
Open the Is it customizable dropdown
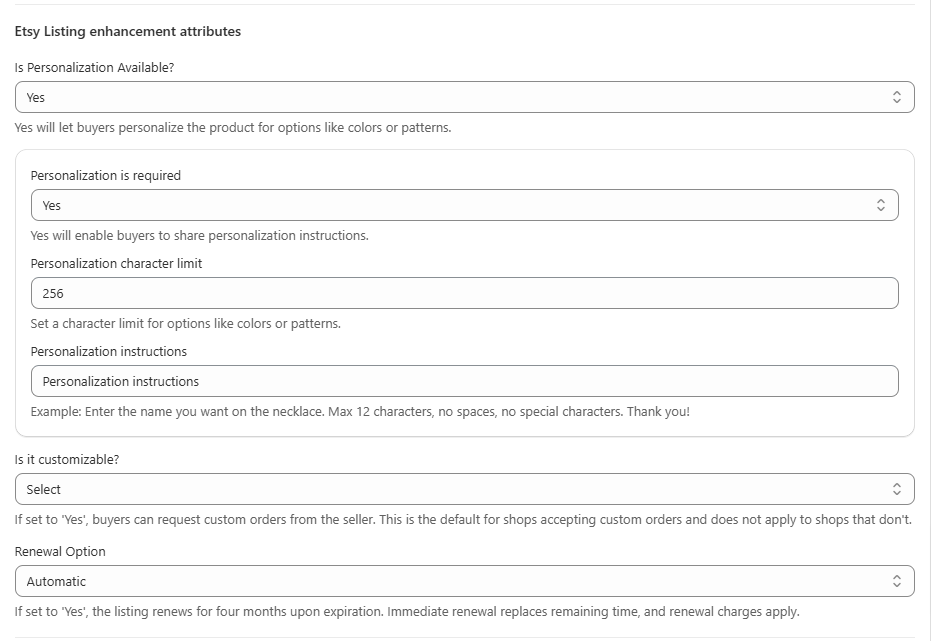(464, 490)
